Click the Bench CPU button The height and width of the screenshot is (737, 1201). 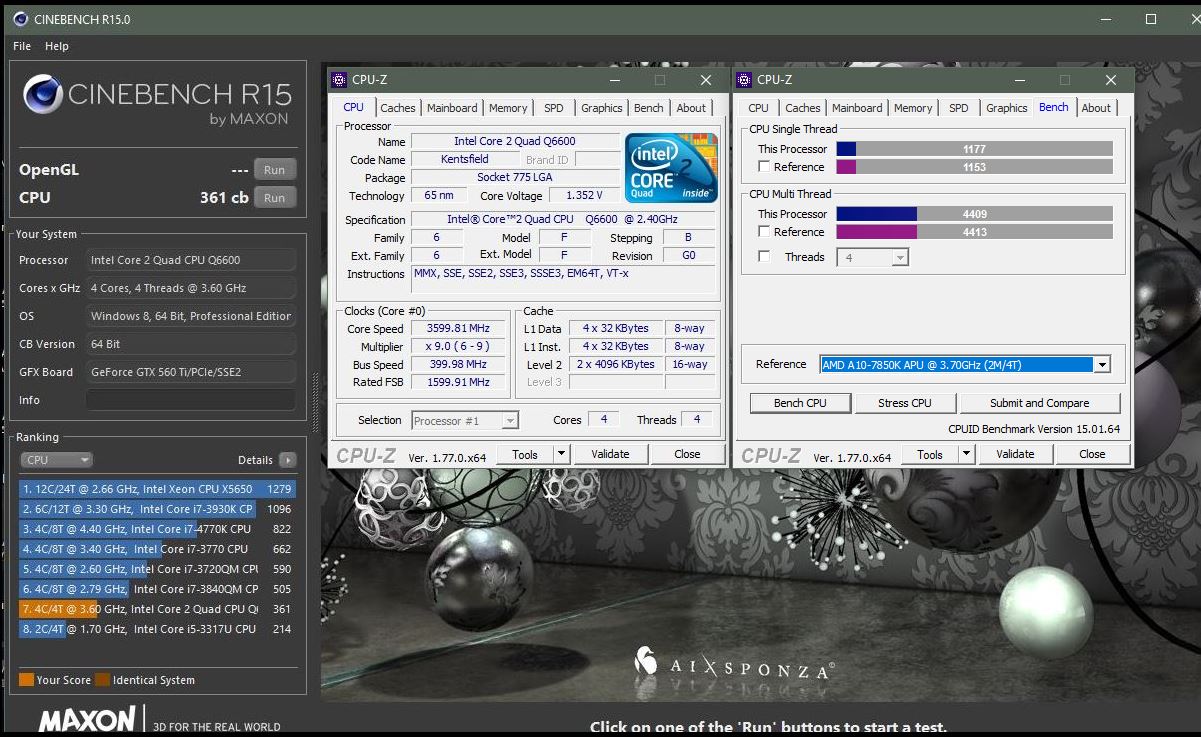point(801,403)
